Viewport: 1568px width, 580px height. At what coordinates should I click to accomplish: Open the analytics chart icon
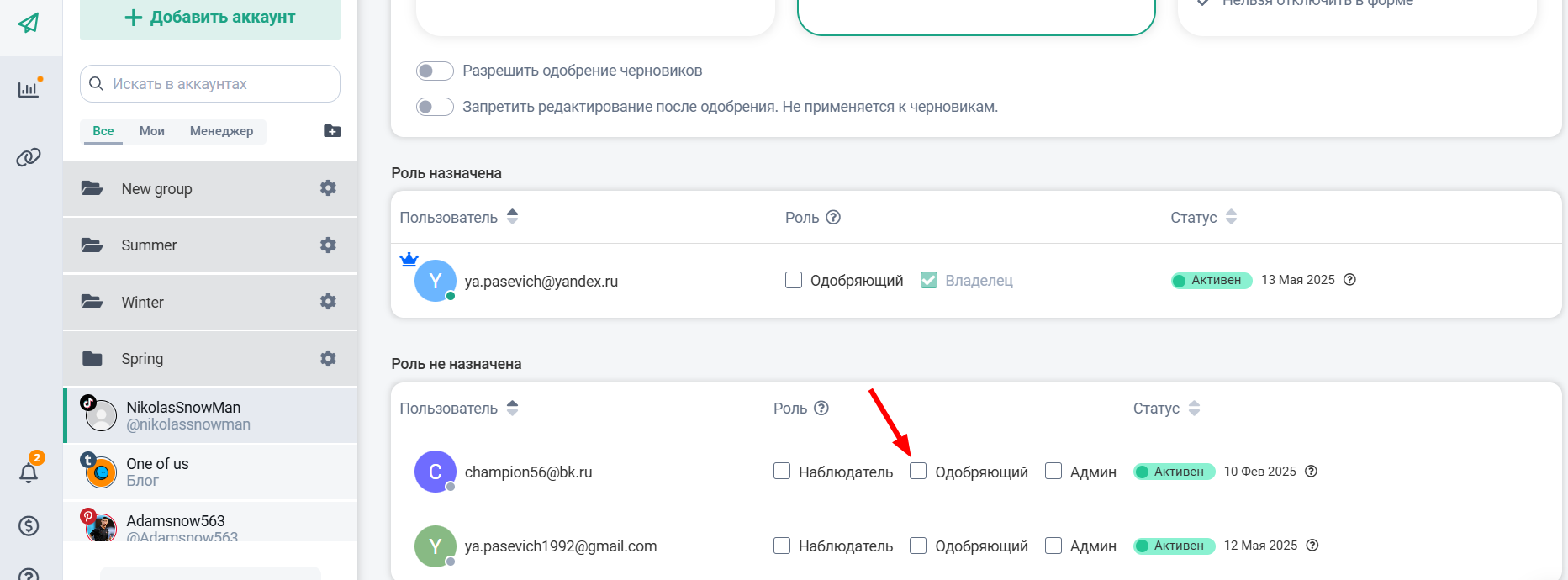(x=29, y=89)
